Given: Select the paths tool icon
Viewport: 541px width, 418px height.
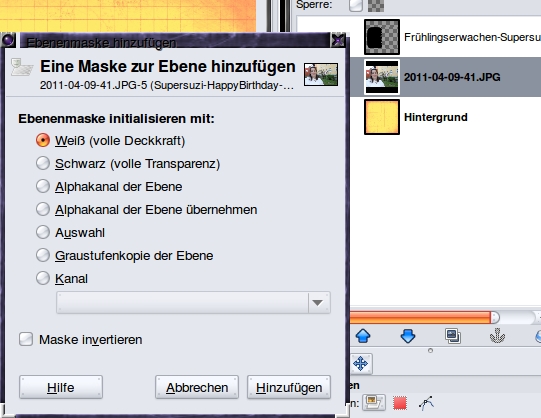Looking at the screenshot, I should coord(426,403).
